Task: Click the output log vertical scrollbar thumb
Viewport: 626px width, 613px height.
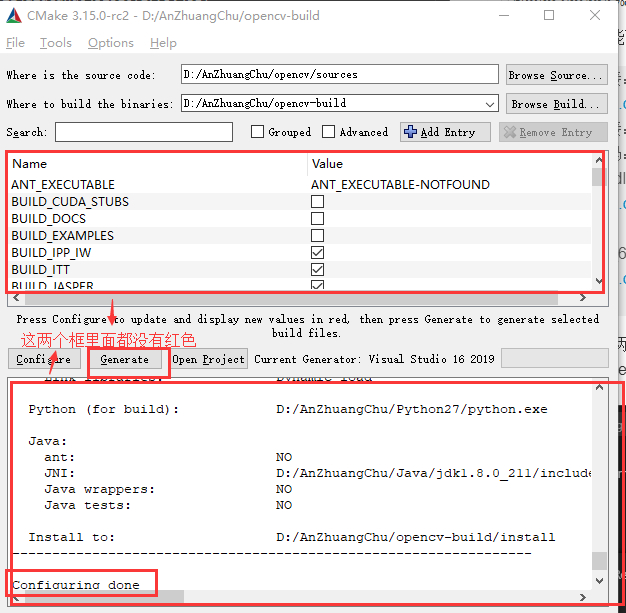Action: coord(599,561)
